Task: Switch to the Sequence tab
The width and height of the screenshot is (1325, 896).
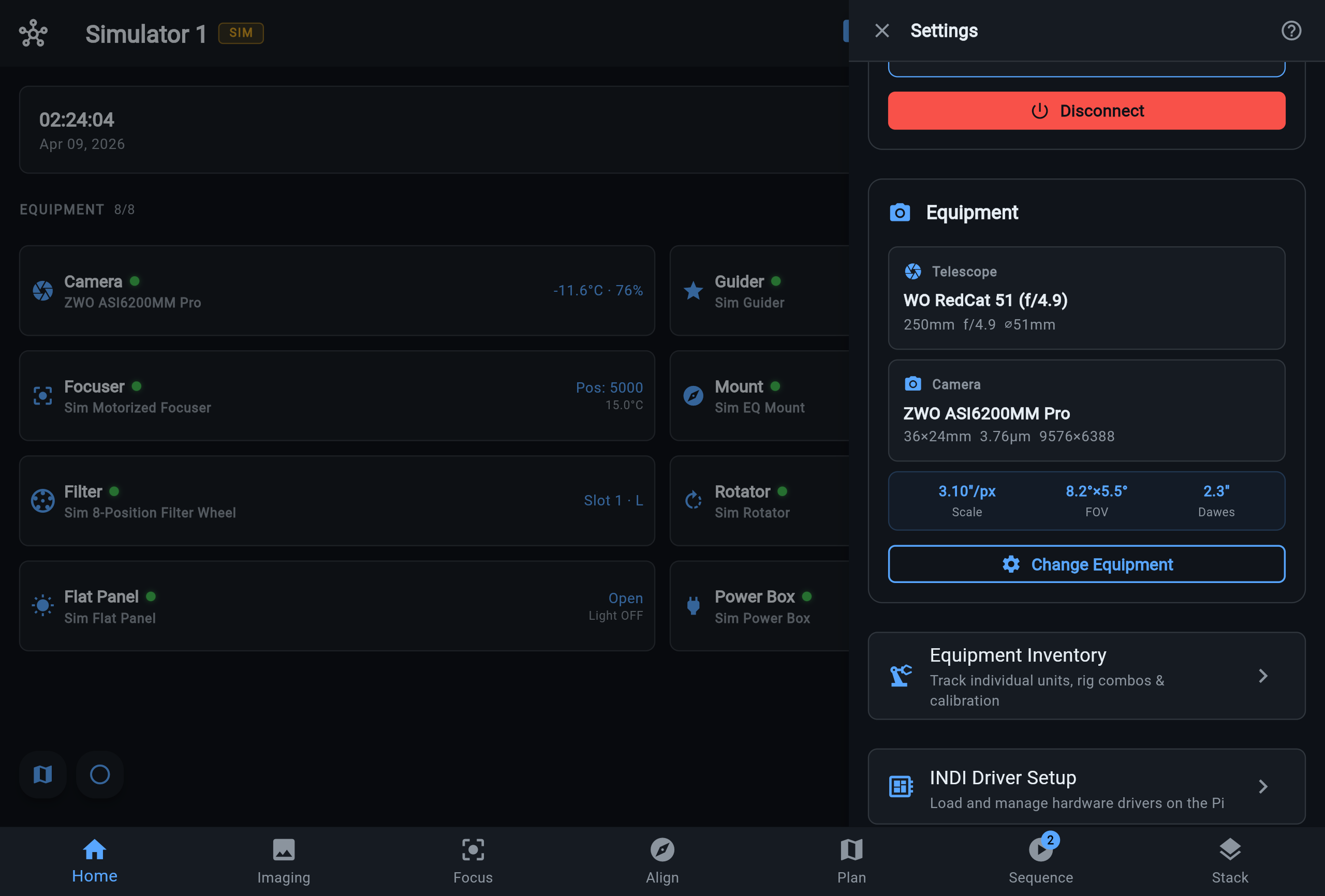Action: [1041, 861]
